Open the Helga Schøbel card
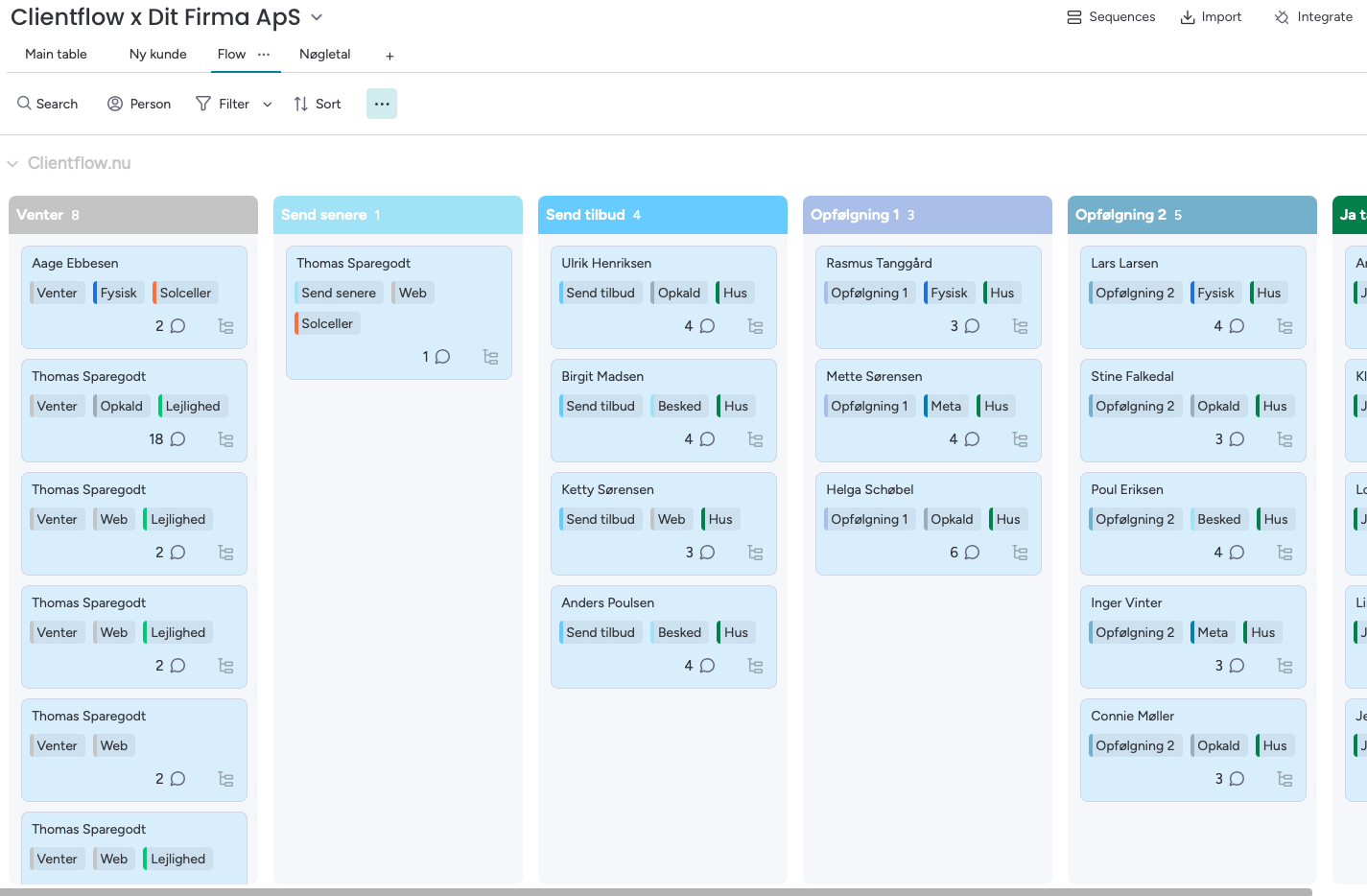 tap(929, 524)
